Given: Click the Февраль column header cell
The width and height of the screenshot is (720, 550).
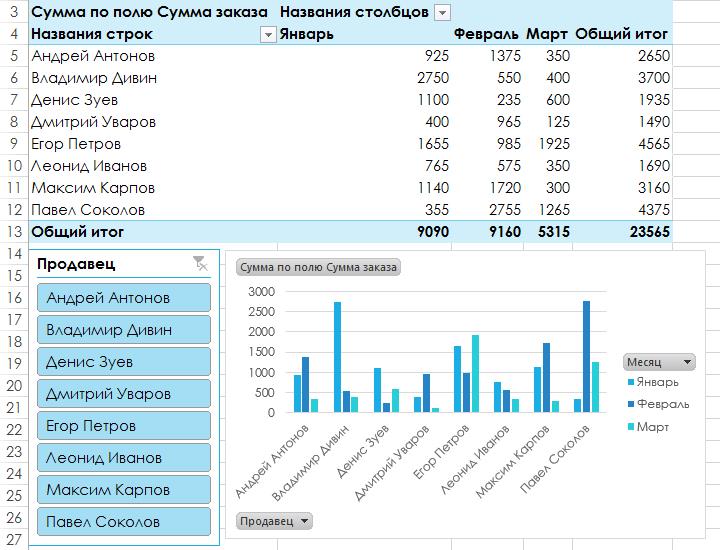Looking at the screenshot, I should point(487,34).
